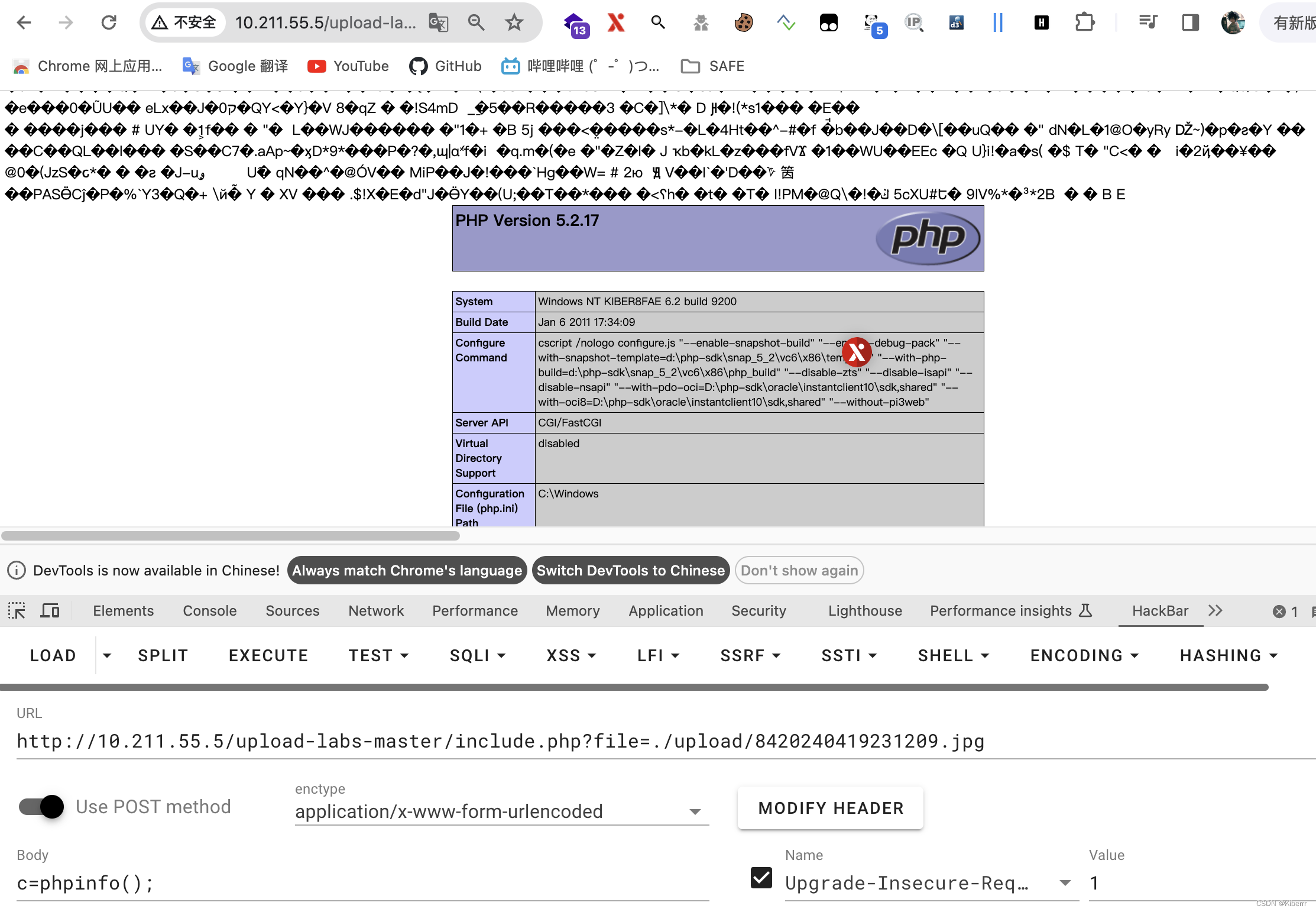Screen dimensions: 1316x912
Task: Toggle device toolbar in DevTools
Action: tap(50, 610)
